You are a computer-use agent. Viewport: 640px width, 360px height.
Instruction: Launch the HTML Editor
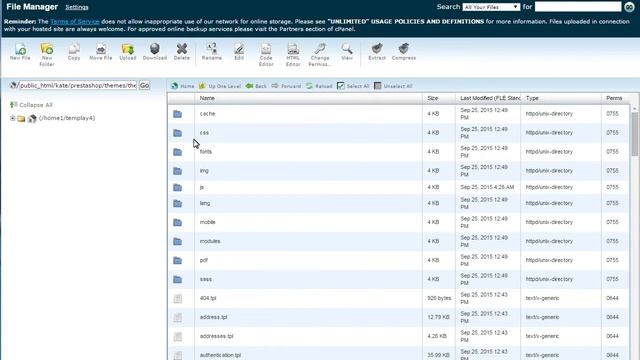(293, 55)
